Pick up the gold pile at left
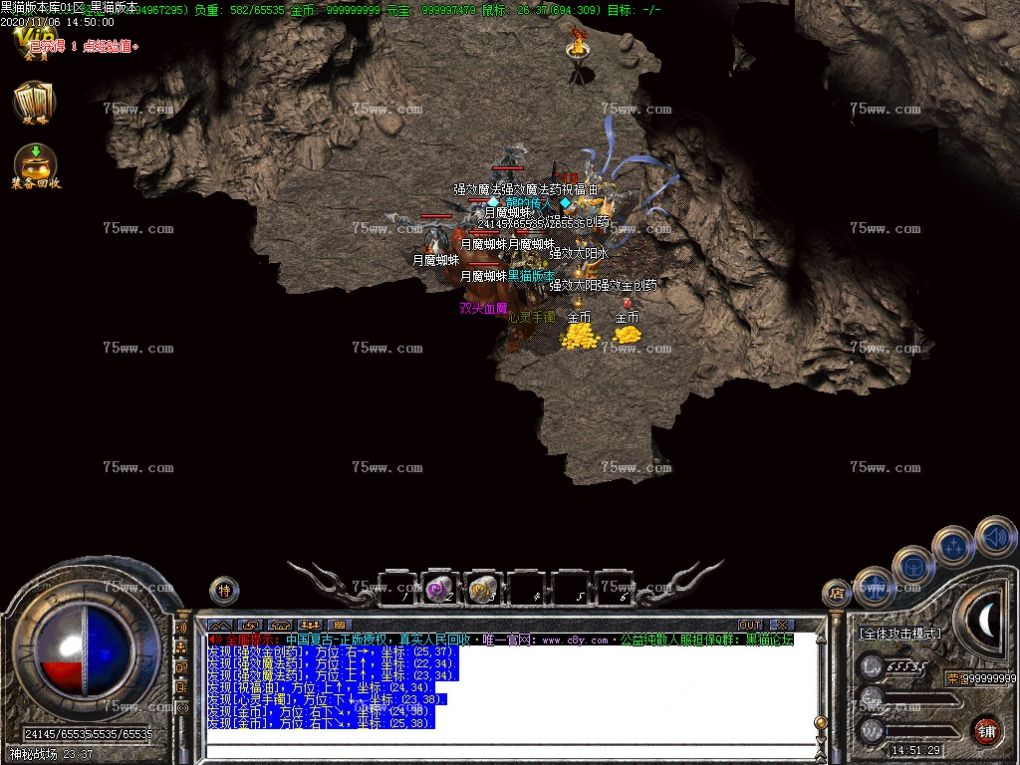The width and height of the screenshot is (1020, 765). [x=578, y=337]
